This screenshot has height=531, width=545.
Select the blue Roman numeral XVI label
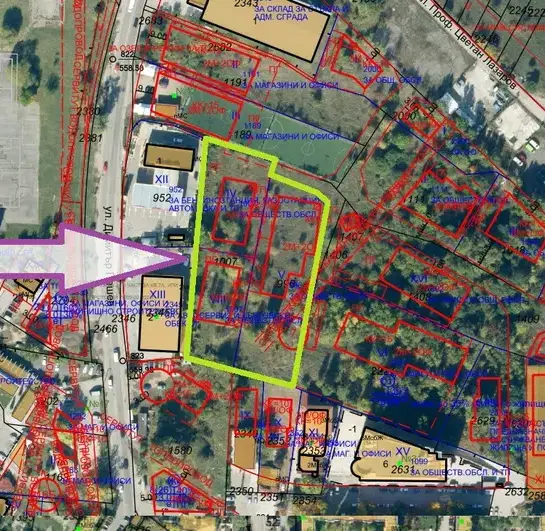point(418,279)
